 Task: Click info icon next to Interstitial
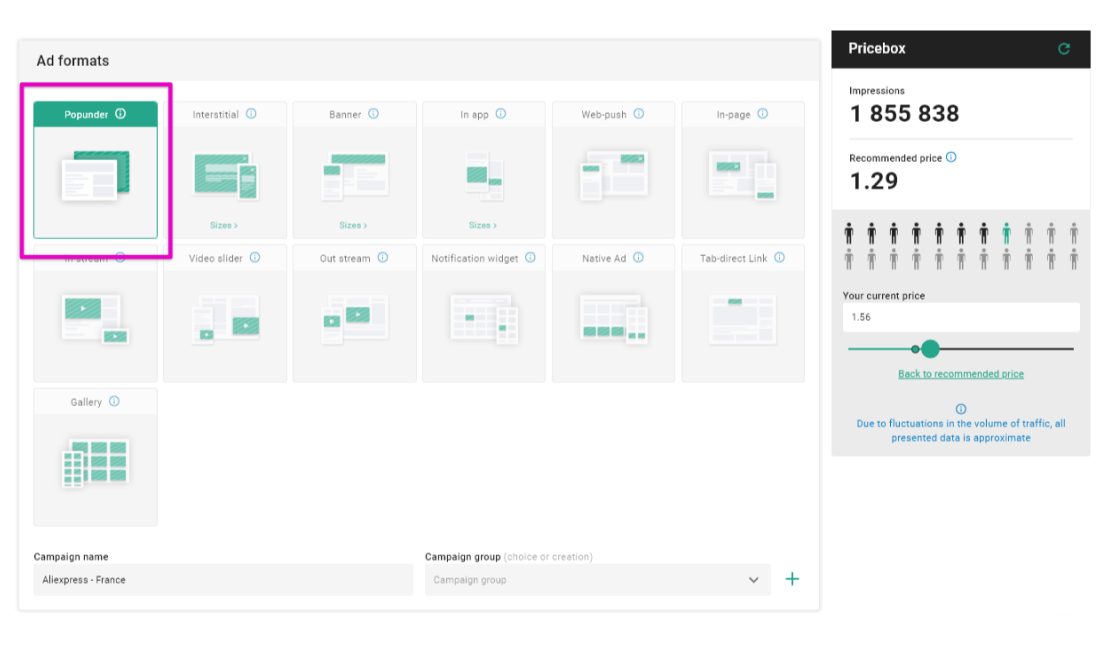point(251,114)
